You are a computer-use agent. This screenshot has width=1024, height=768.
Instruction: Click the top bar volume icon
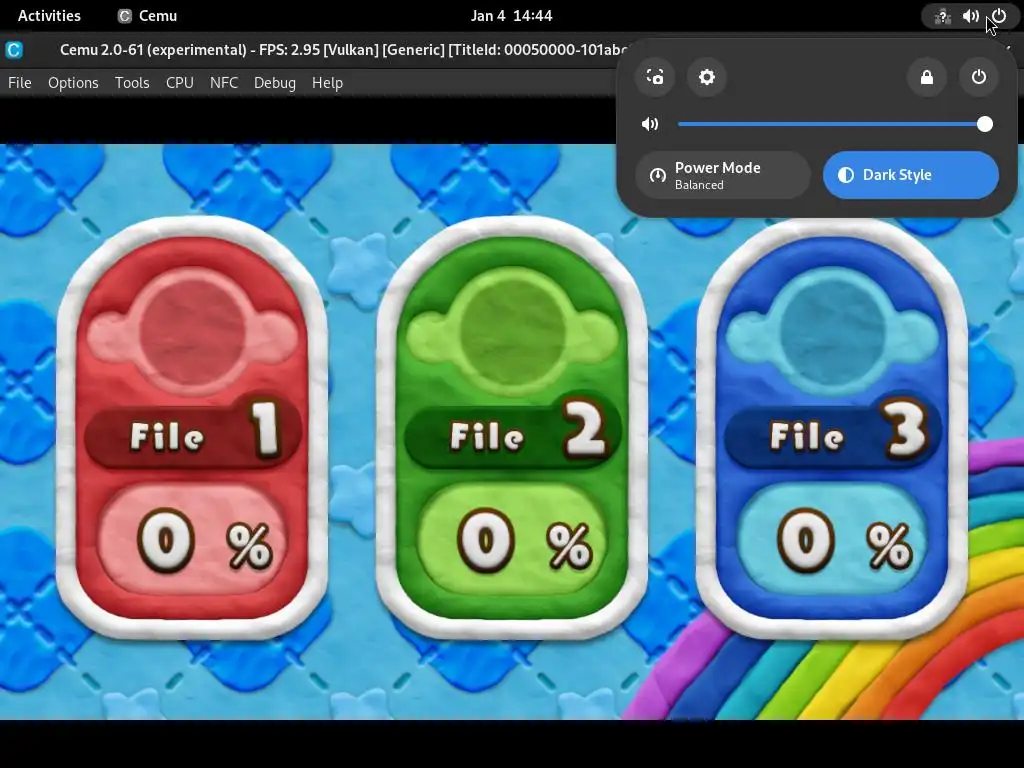coord(970,16)
